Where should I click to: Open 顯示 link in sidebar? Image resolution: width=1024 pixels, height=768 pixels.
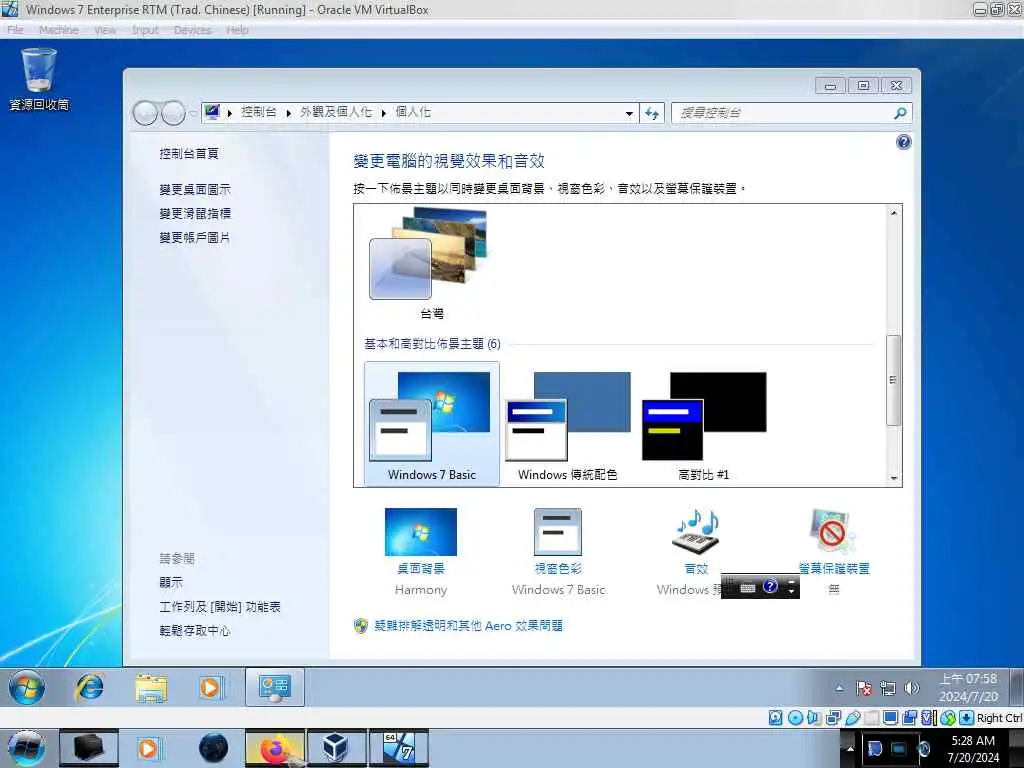coord(171,583)
